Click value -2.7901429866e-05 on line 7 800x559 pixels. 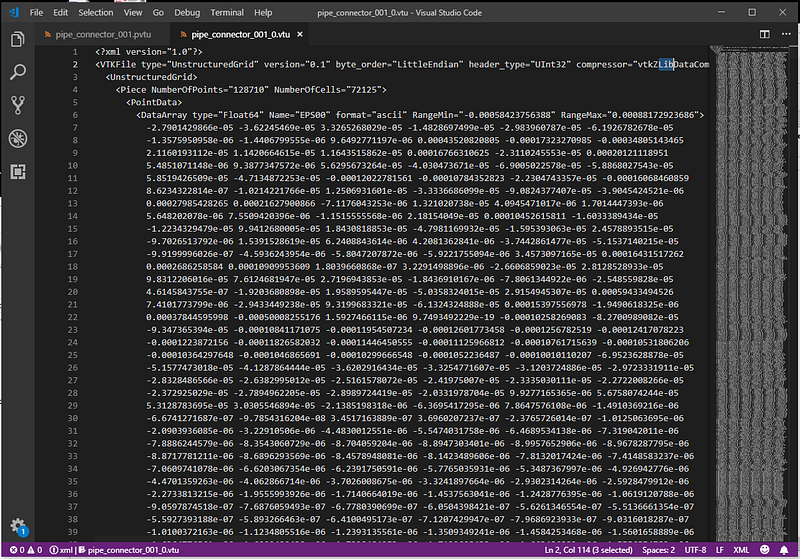click(190, 128)
